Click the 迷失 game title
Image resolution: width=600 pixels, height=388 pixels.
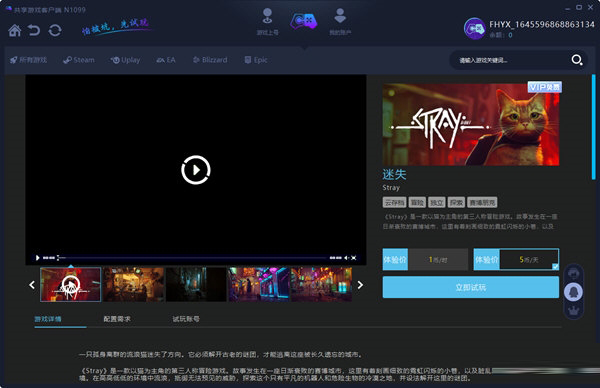coord(394,174)
